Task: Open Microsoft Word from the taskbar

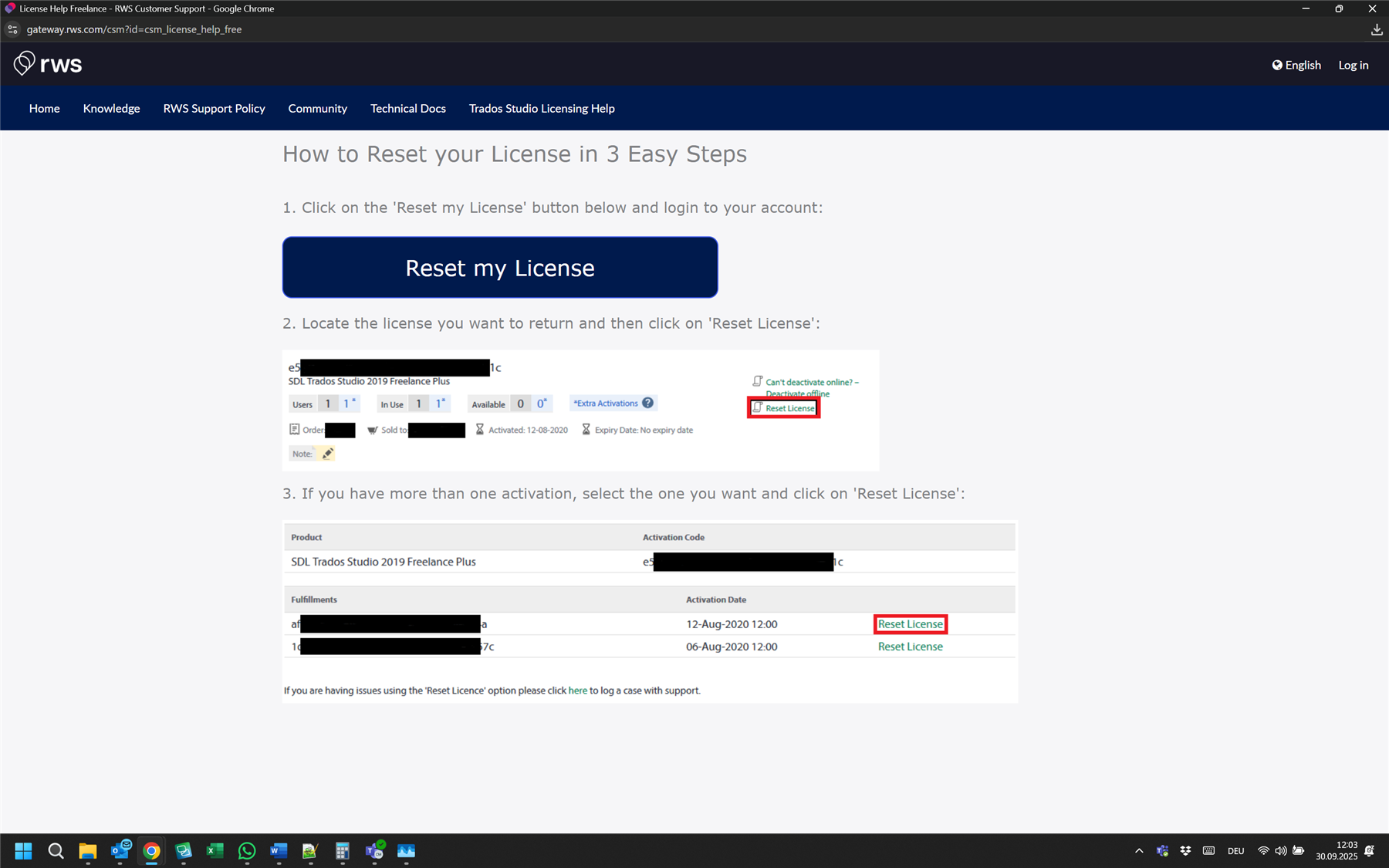Action: tap(278, 850)
